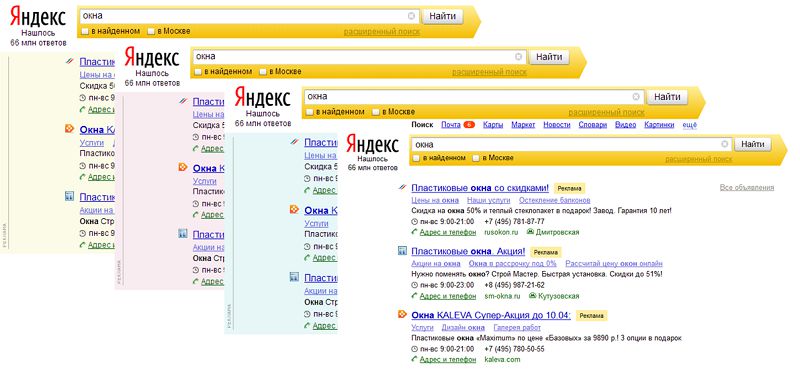Open 'расширенный поиск' in the front white window
This screenshot has width=800, height=385.
click(698, 159)
